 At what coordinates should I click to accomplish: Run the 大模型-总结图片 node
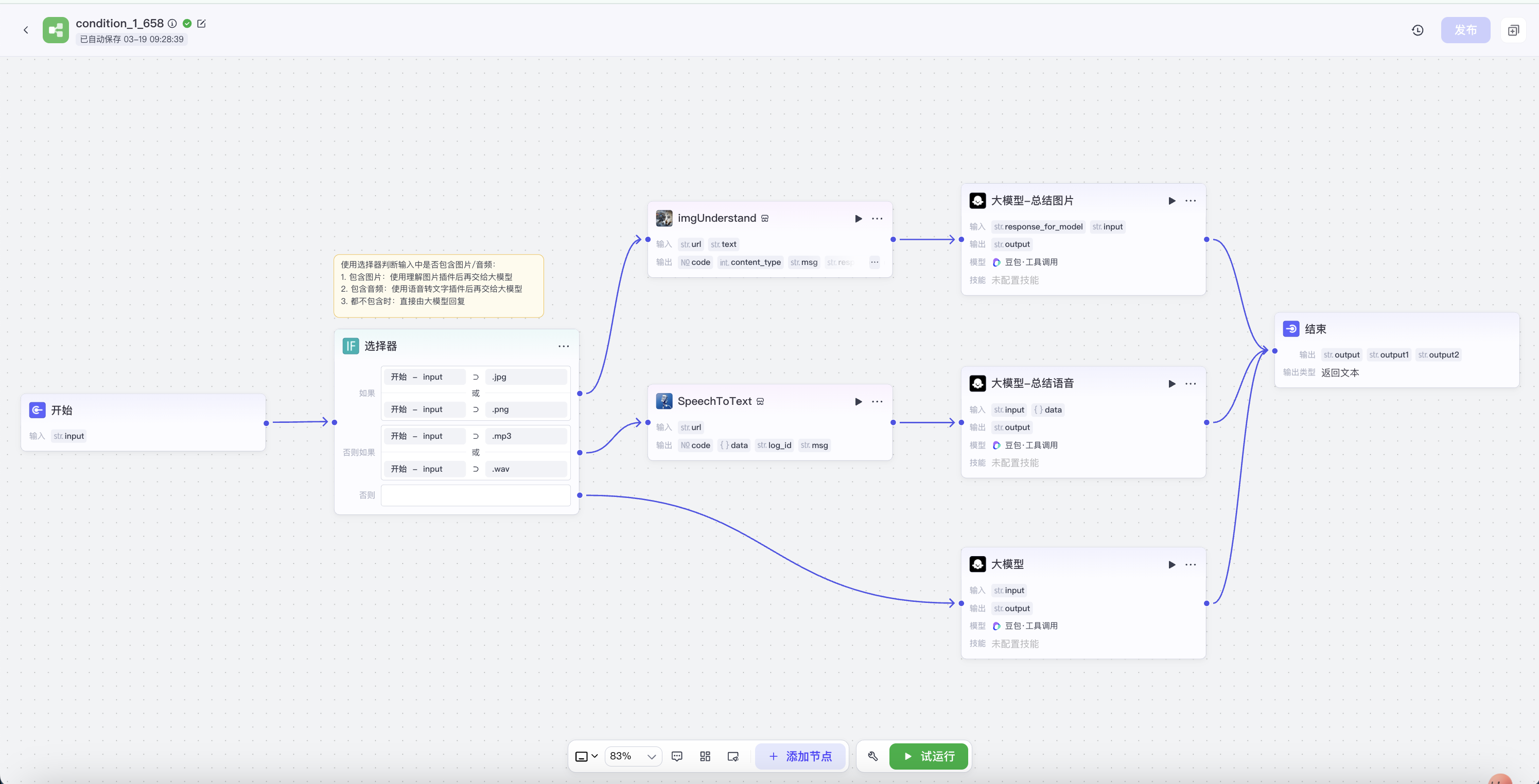click(x=1171, y=201)
